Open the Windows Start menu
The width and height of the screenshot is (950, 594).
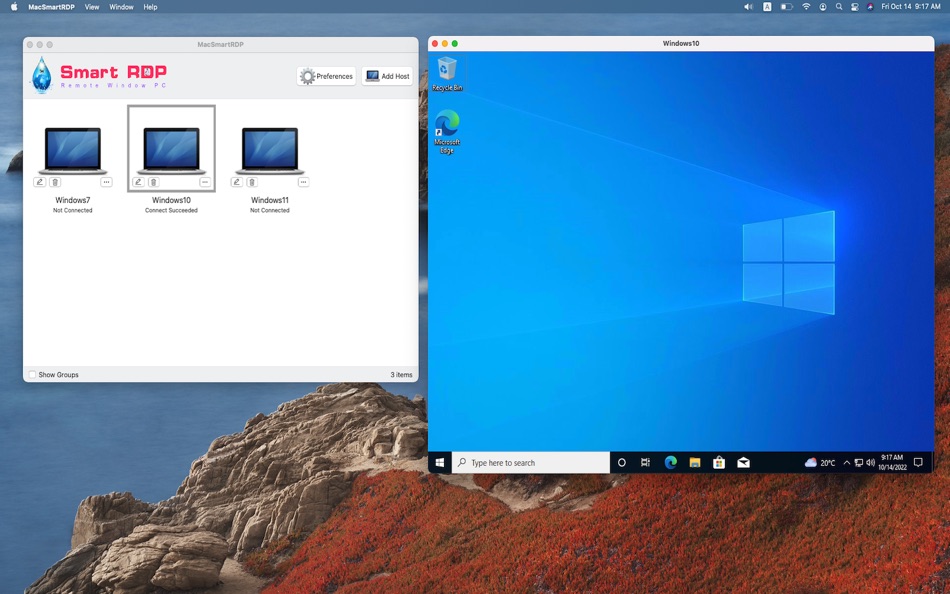click(440, 462)
